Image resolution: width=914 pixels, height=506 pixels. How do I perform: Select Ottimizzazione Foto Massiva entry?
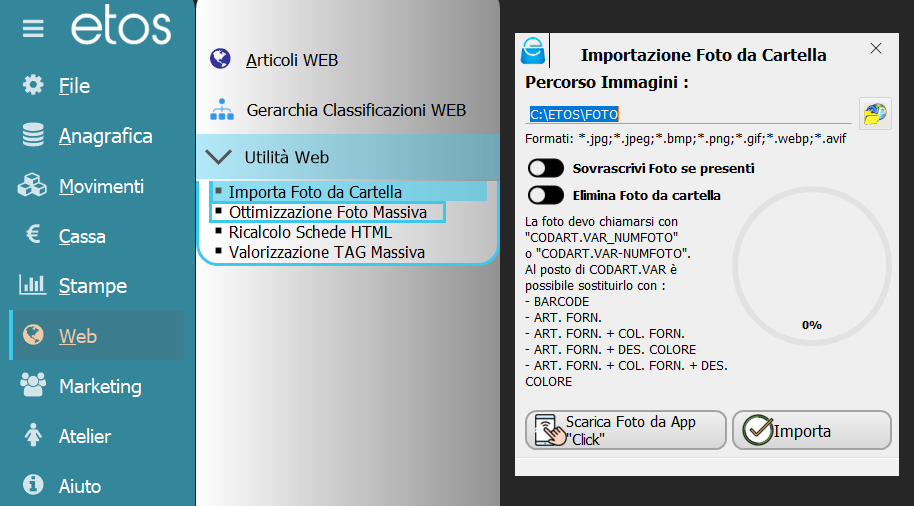(x=328, y=212)
